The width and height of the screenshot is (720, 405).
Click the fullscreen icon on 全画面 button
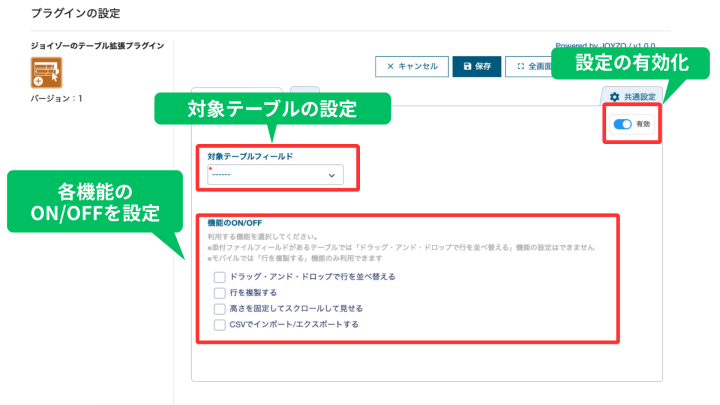[521, 66]
